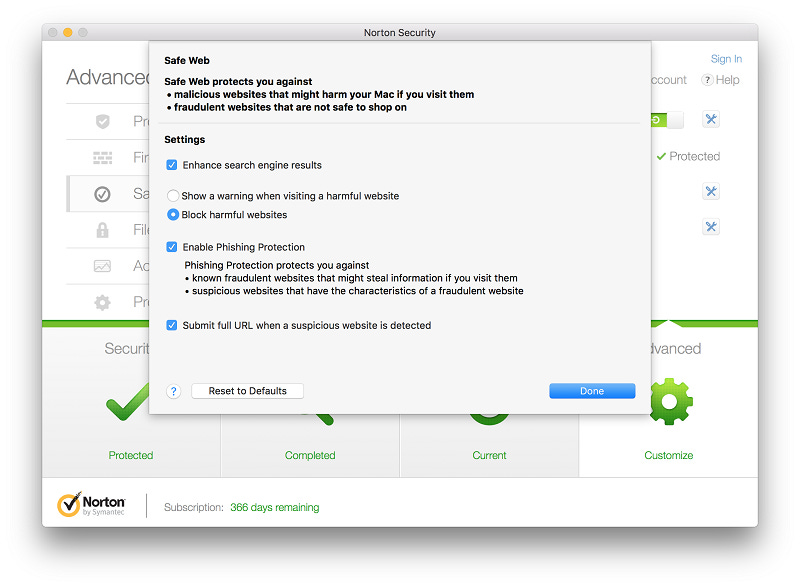Select the Safe Web checkmark circle icon
Screen dimensions: 800x587
102,194
